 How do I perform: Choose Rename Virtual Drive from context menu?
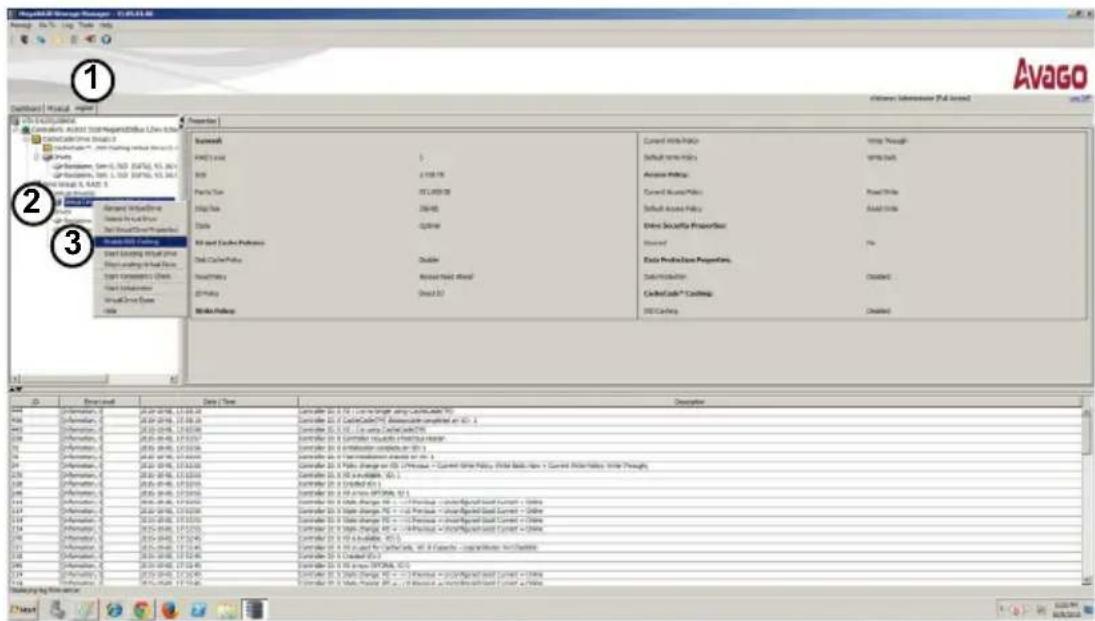click(133, 208)
